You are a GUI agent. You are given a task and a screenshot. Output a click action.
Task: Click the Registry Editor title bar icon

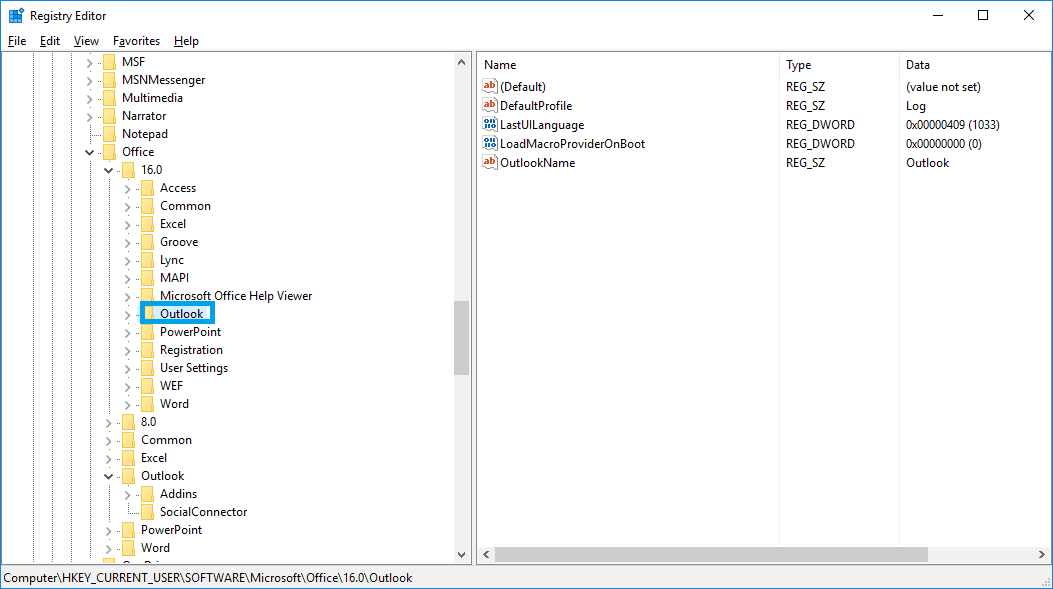pos(16,15)
